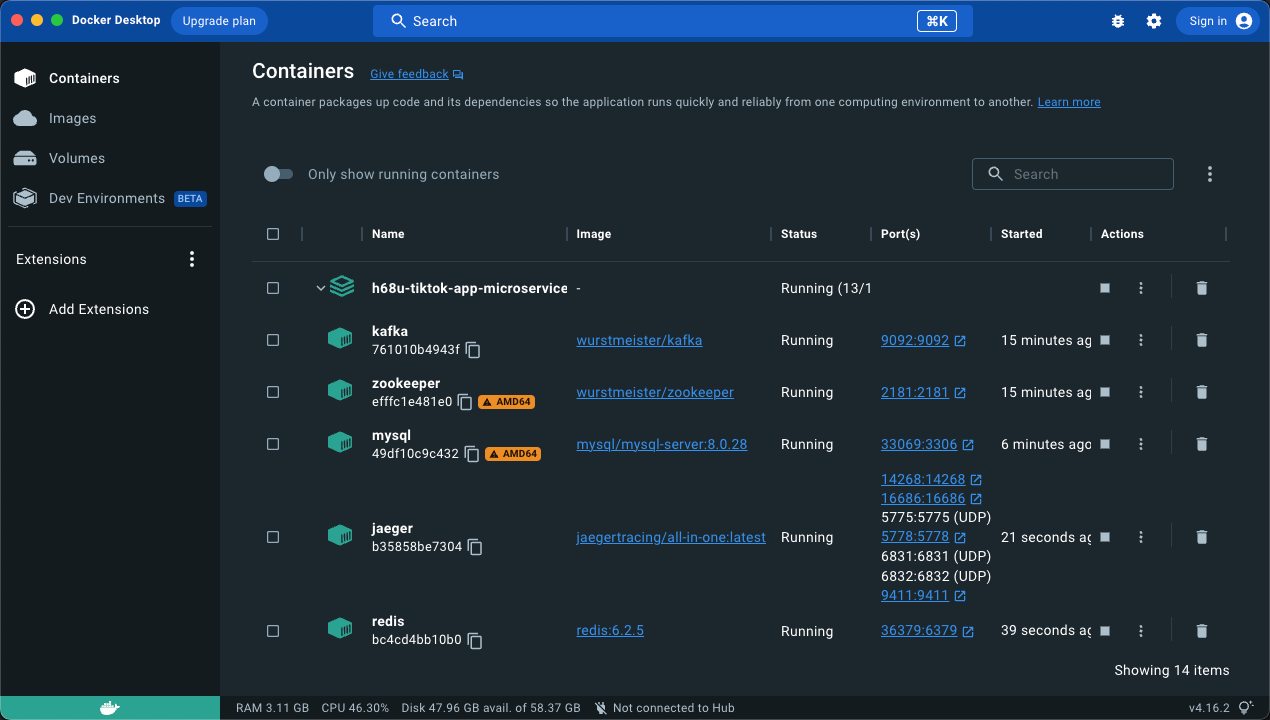
Task: Delete the redis container
Action: click(1202, 631)
